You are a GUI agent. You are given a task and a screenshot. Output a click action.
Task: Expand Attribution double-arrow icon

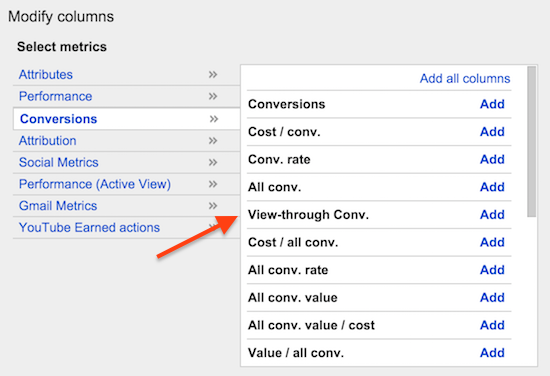click(213, 141)
